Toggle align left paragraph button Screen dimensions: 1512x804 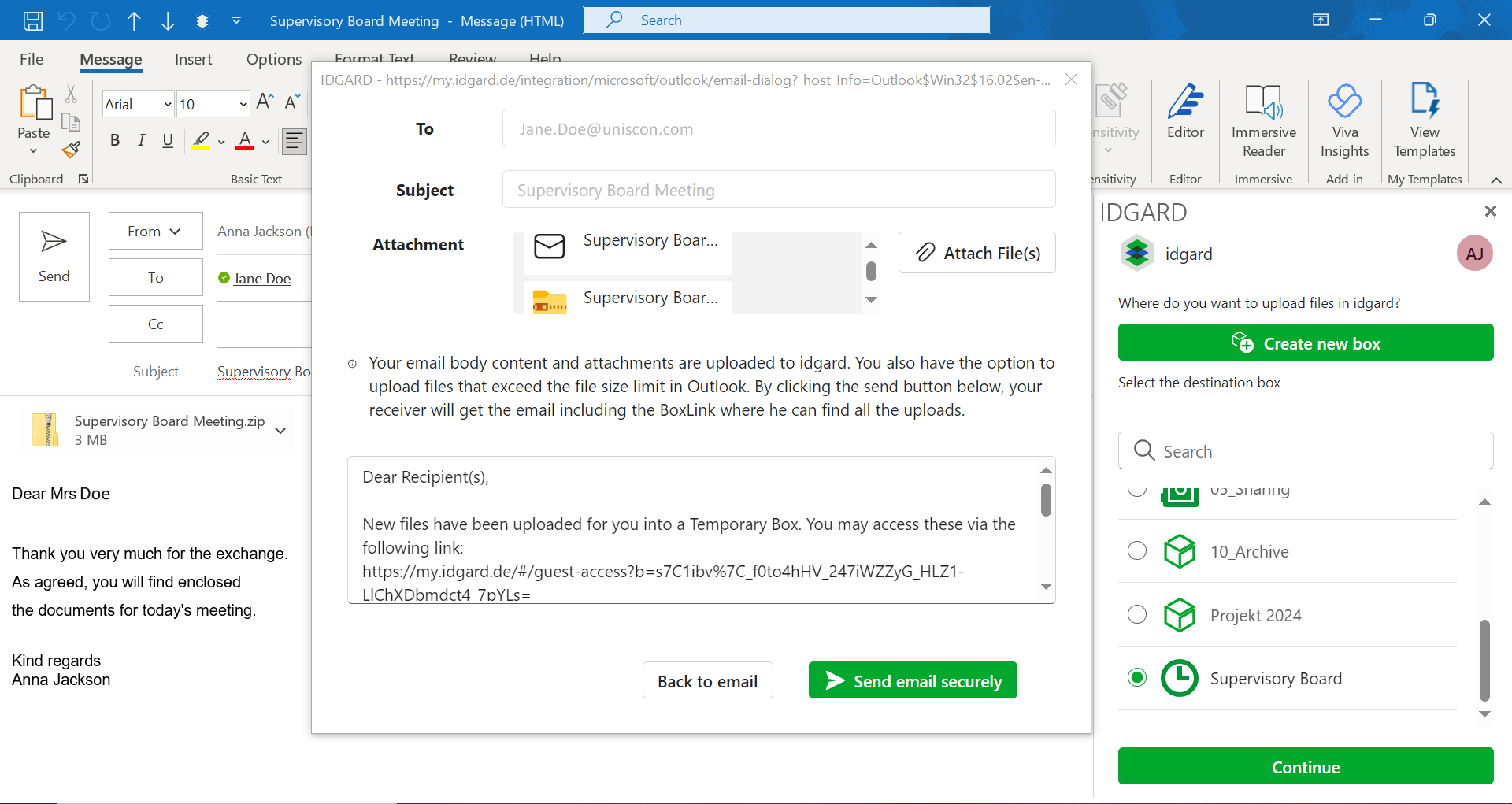[295, 141]
